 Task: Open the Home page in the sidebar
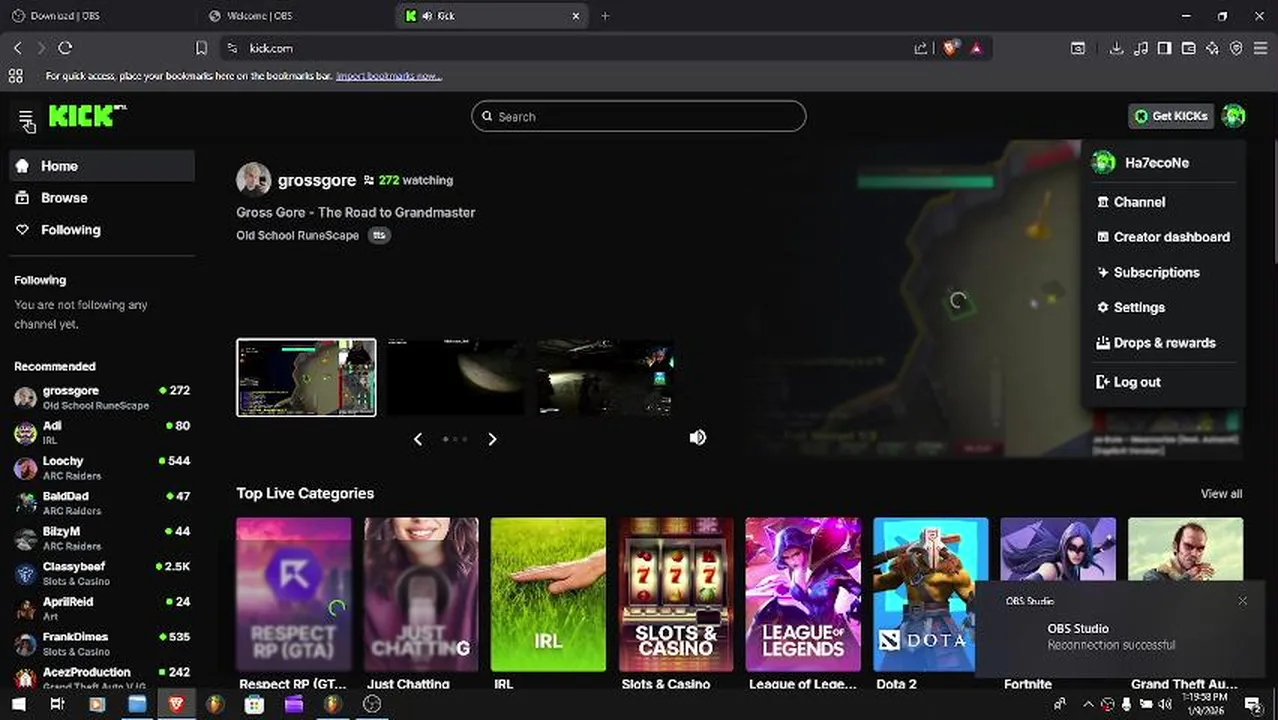(x=102, y=166)
